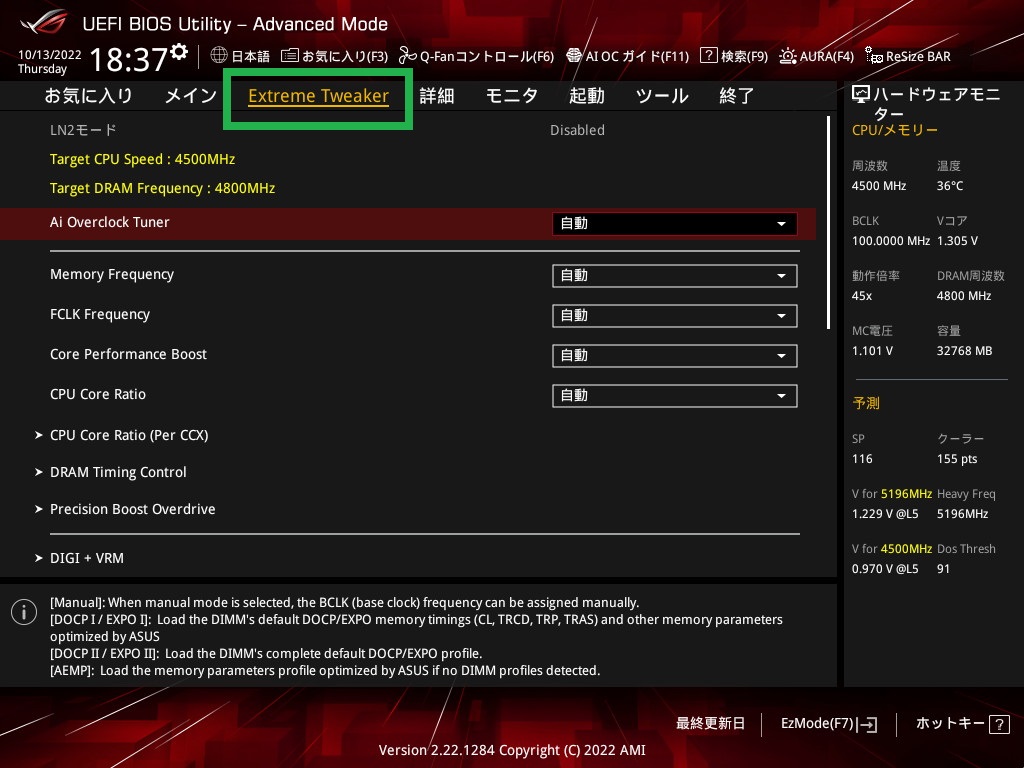The height and width of the screenshot is (768, 1024).
Task: Open the Memory Frequency dropdown
Action: click(x=674, y=276)
